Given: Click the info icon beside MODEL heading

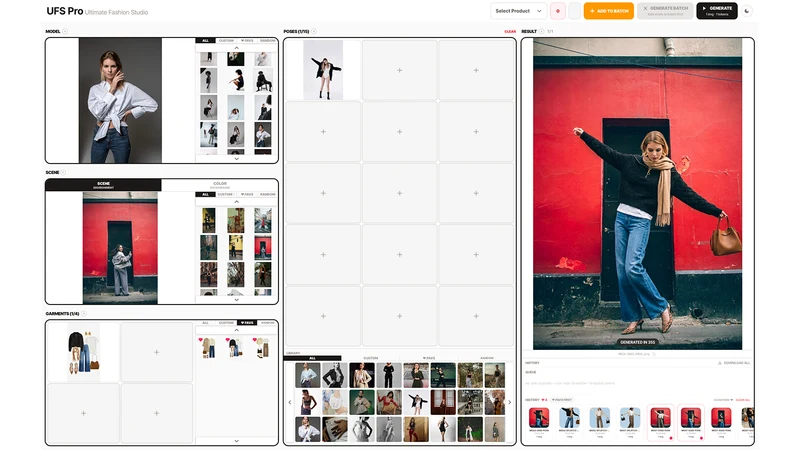Looking at the screenshot, I should pos(65,32).
